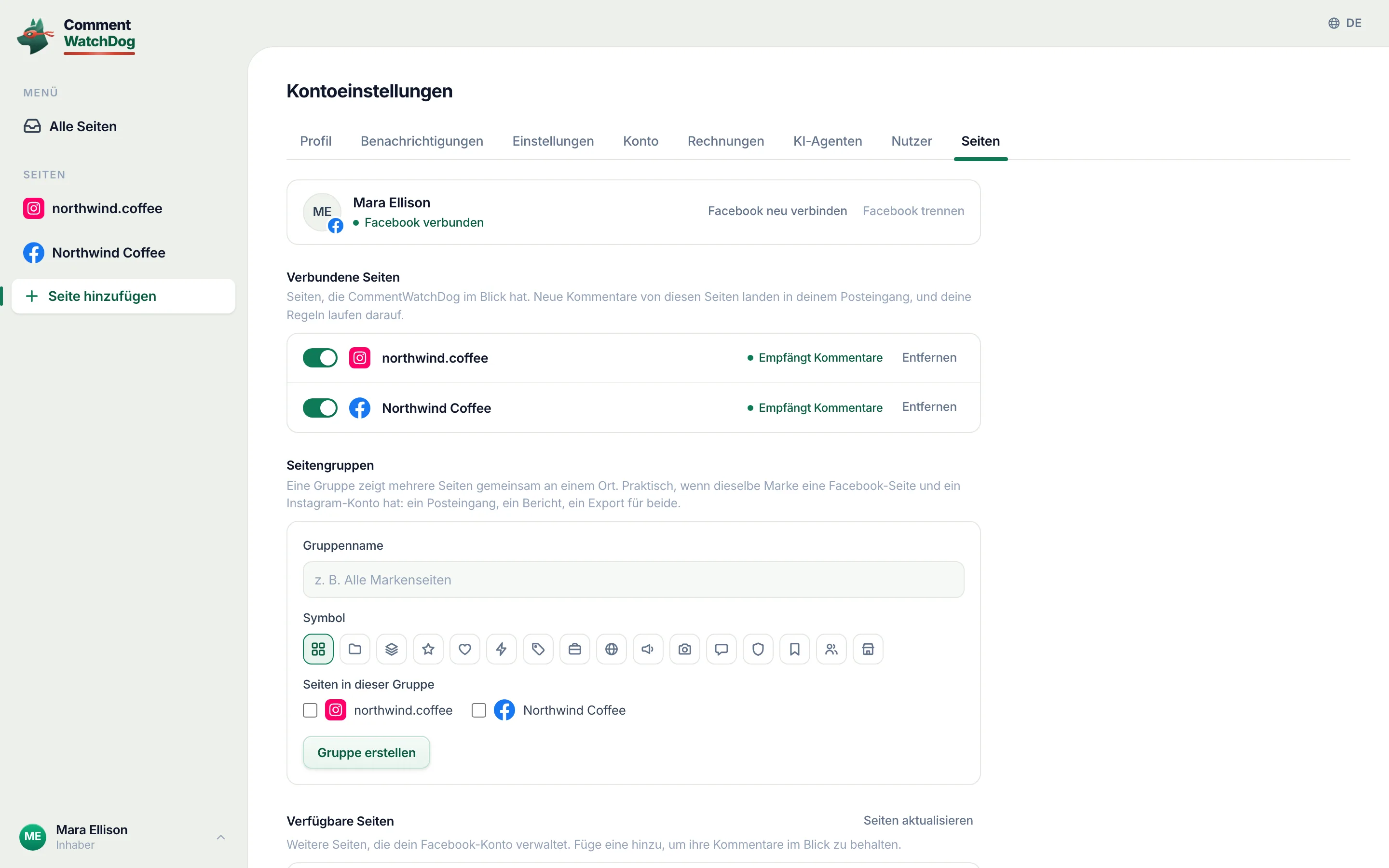This screenshot has width=1389, height=868.
Task: Open the Konto tab
Action: pos(640,141)
